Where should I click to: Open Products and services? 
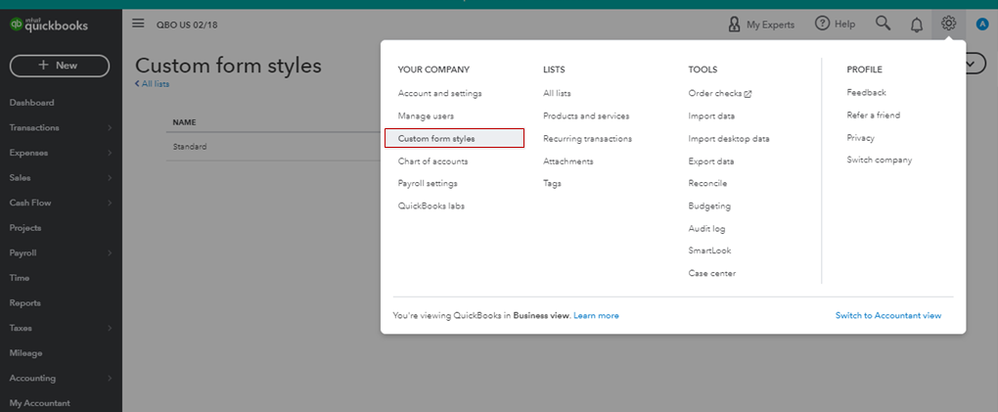point(586,116)
